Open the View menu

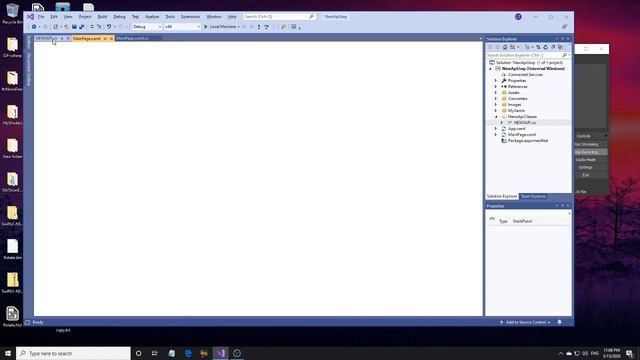click(68, 17)
